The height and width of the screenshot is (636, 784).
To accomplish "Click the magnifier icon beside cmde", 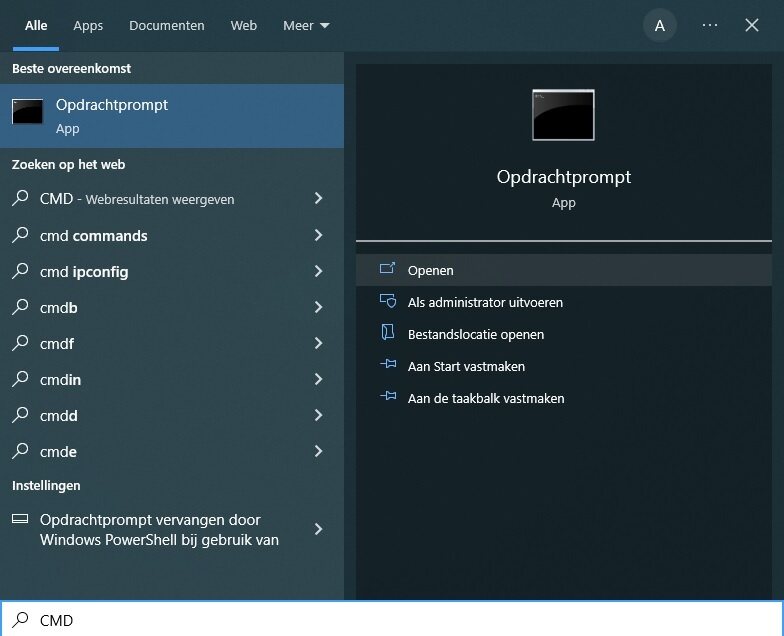I will click(20, 450).
